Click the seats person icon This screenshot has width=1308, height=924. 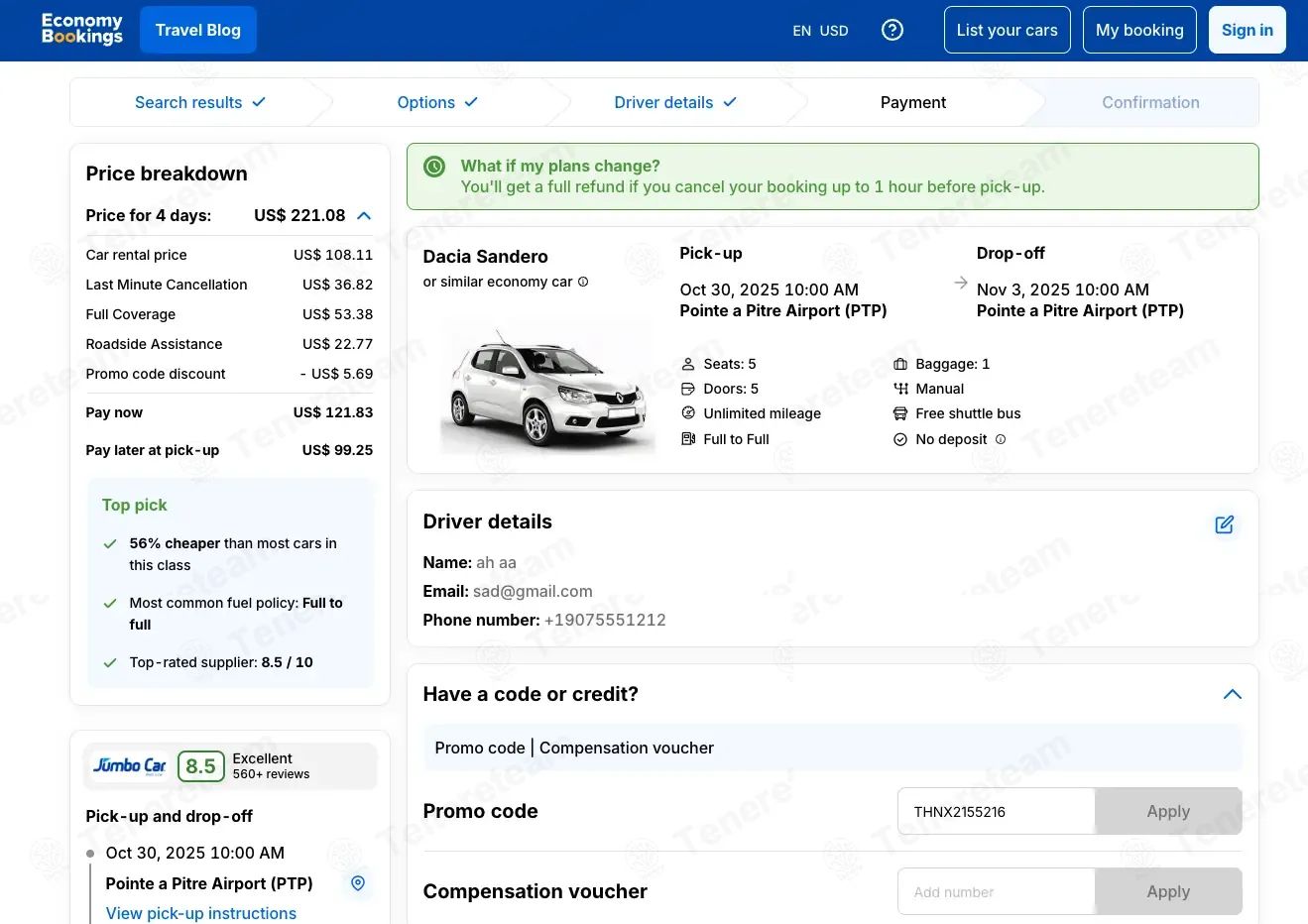(688, 364)
